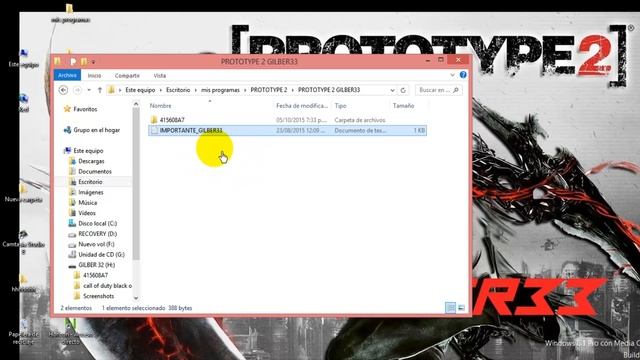The width and height of the screenshot is (640, 360).
Task: Select Papelera de reciclaje desktop icon
Action: pos(23,331)
